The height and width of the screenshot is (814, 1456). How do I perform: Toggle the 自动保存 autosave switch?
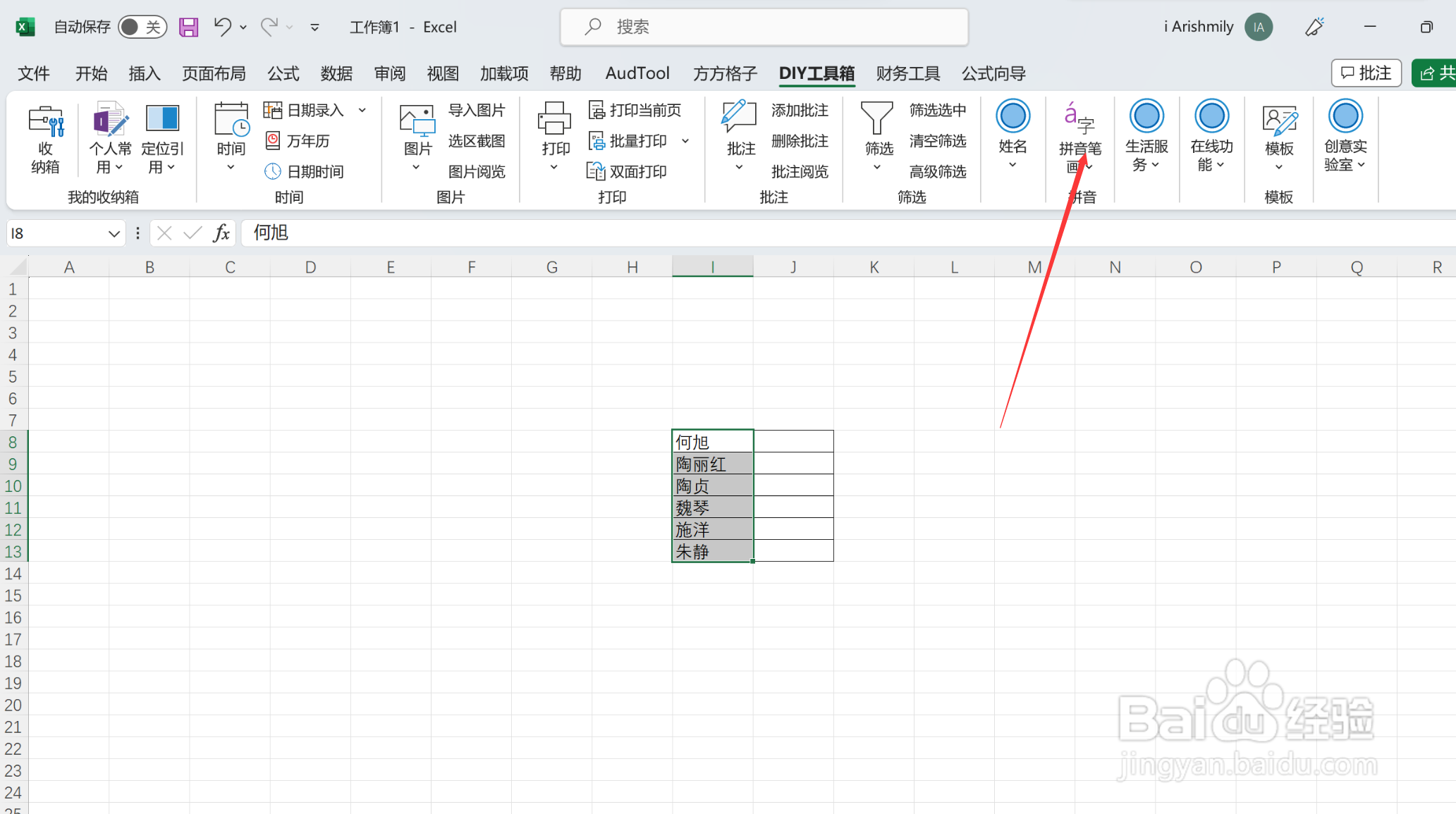pyautogui.click(x=142, y=27)
